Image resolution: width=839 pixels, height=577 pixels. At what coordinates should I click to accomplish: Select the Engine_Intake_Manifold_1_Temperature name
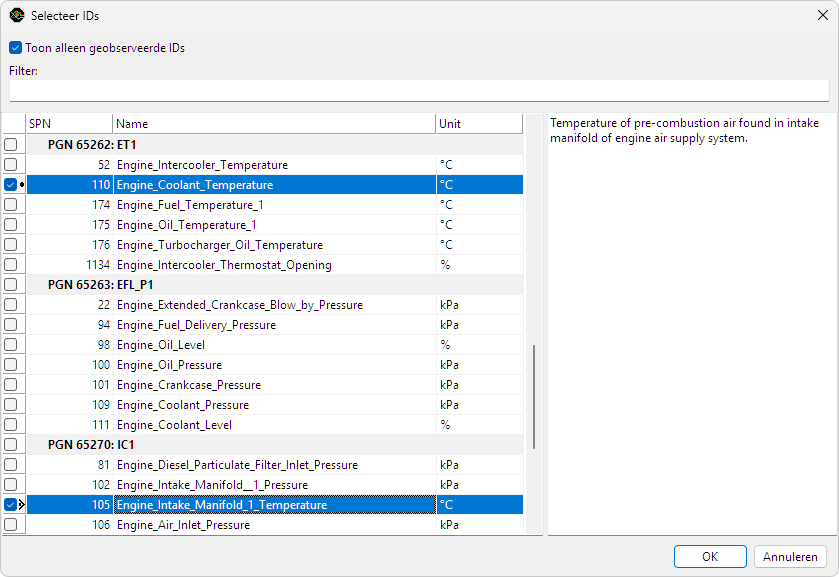coord(222,505)
